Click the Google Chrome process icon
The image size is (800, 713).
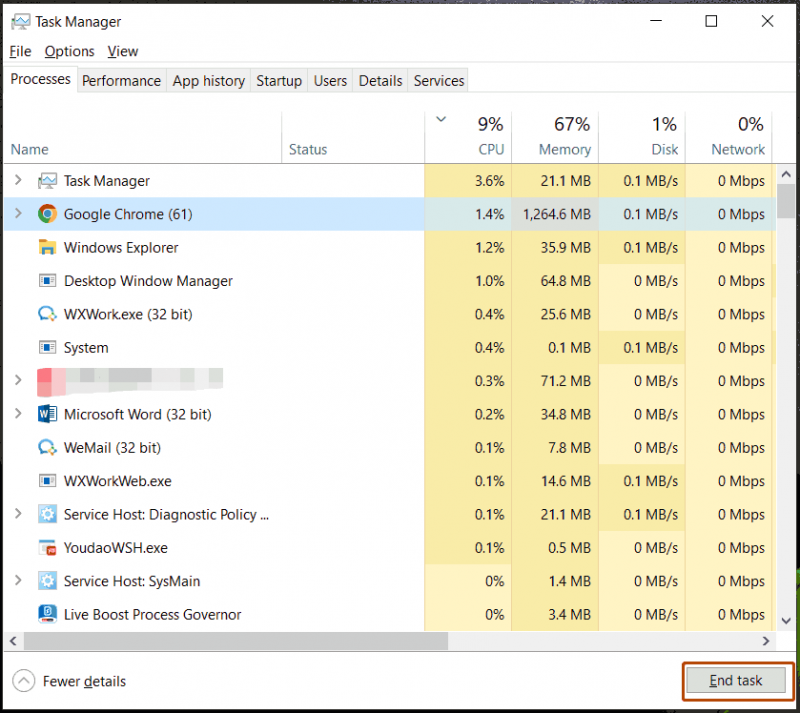pos(47,214)
